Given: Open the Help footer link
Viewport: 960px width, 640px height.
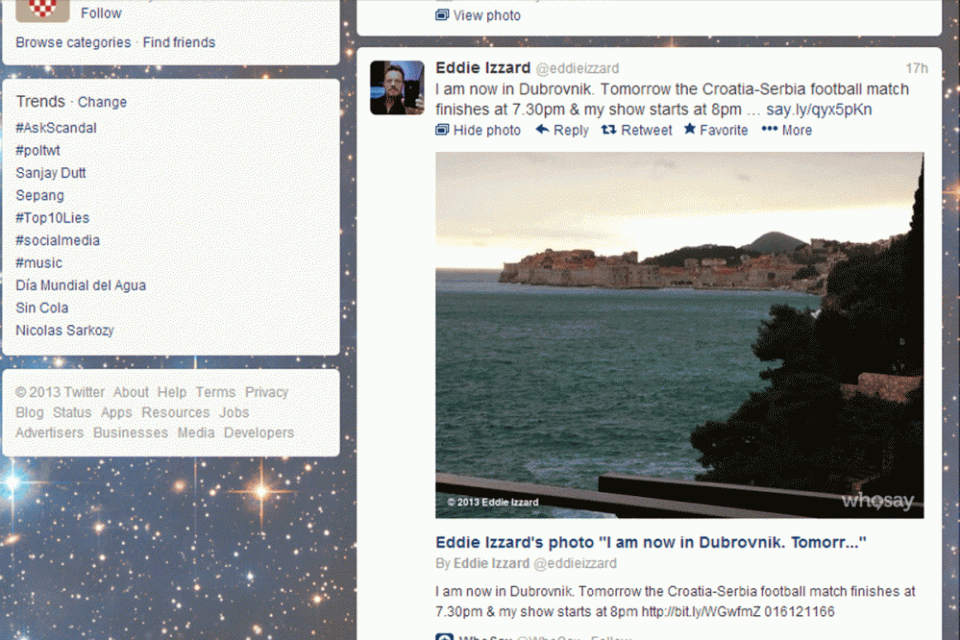Looking at the screenshot, I should [172, 392].
